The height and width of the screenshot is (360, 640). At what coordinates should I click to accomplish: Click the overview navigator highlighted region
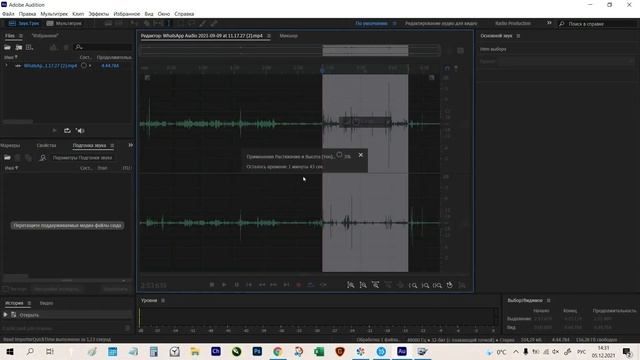pyautogui.click(x=365, y=51)
